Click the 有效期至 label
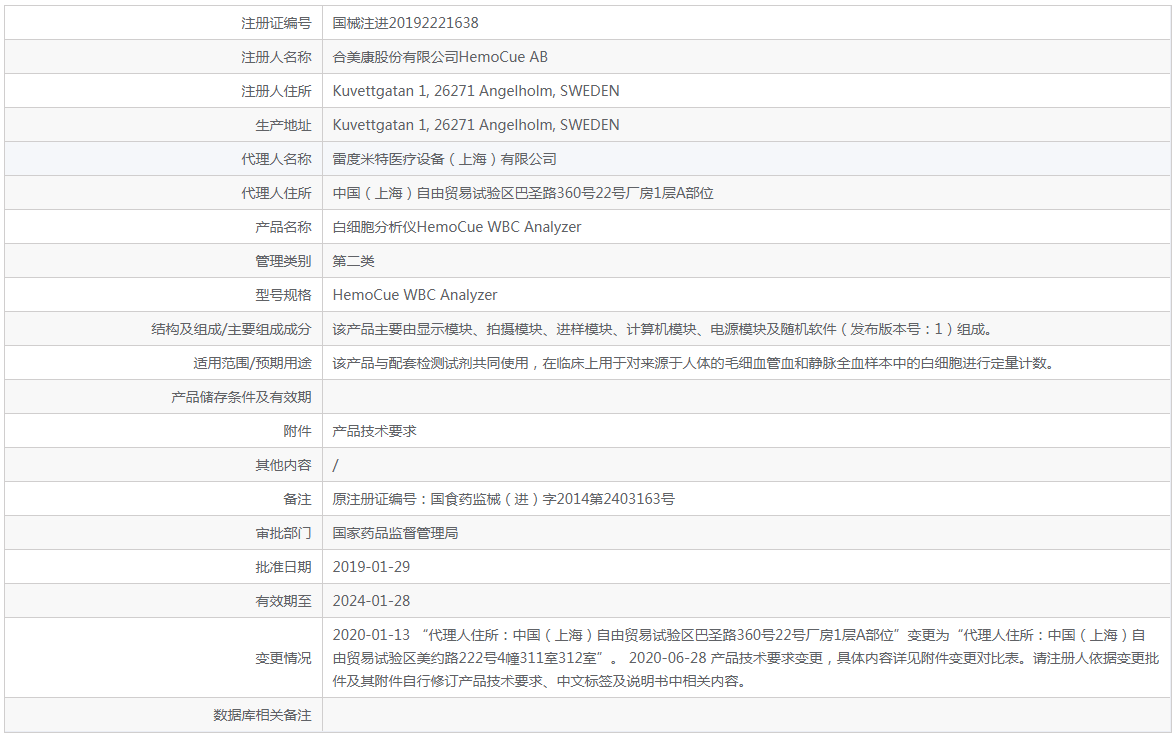 (283, 601)
